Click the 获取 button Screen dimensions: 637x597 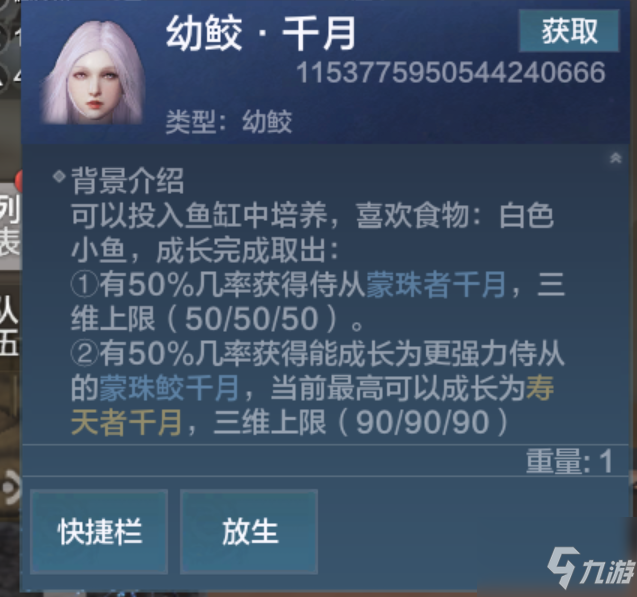pos(569,31)
